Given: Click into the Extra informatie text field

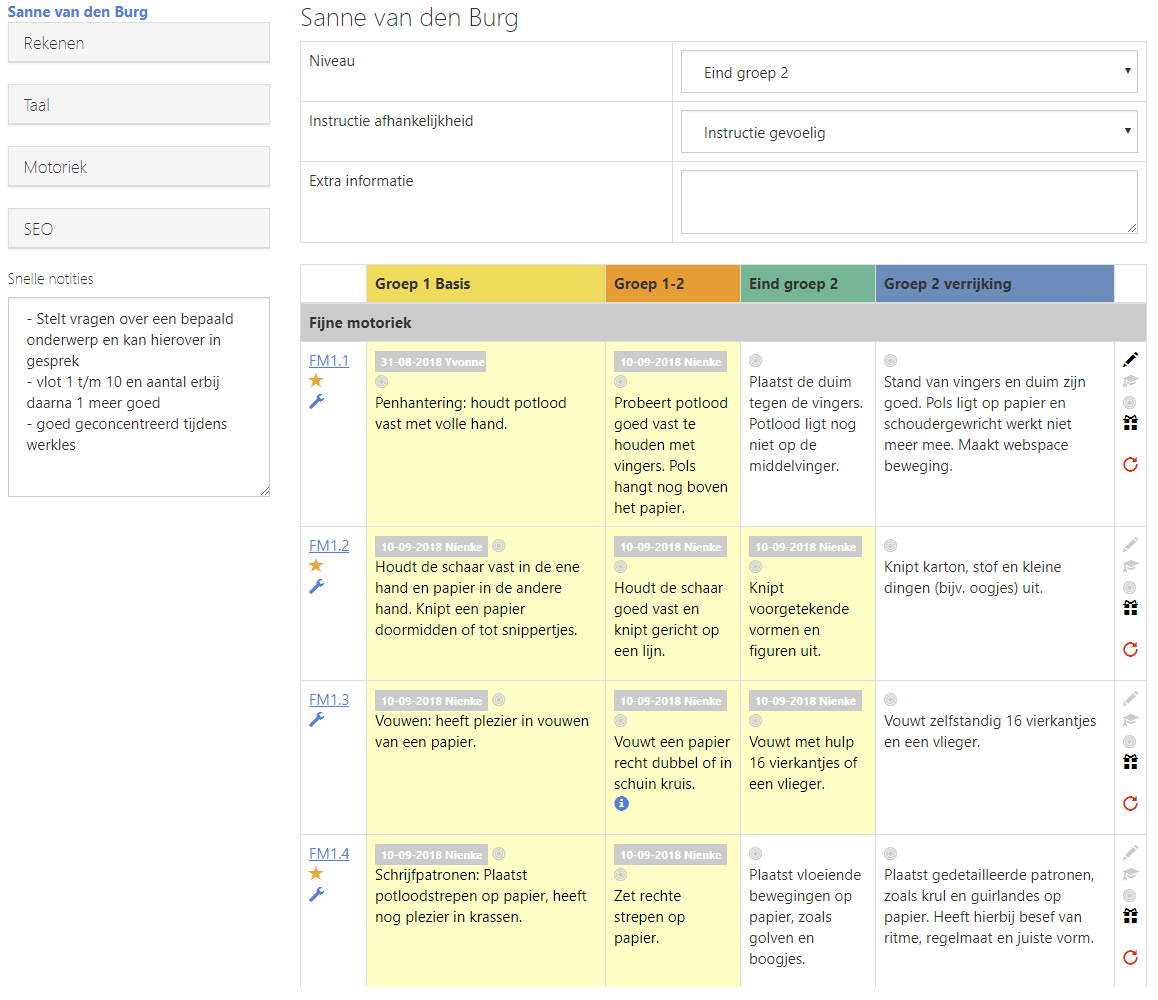Looking at the screenshot, I should pos(908,201).
